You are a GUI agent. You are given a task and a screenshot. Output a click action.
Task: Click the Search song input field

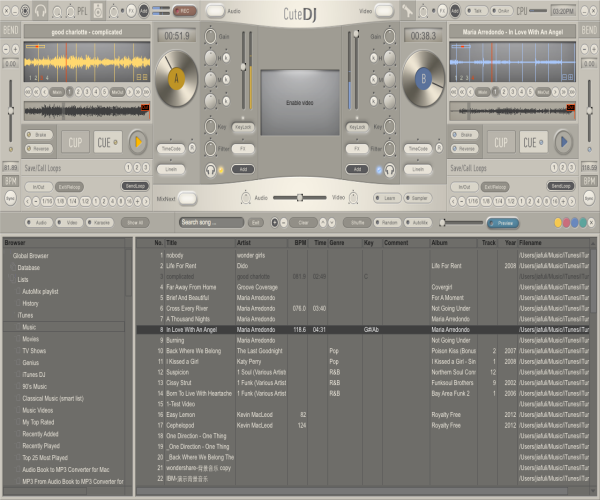[x=210, y=222]
